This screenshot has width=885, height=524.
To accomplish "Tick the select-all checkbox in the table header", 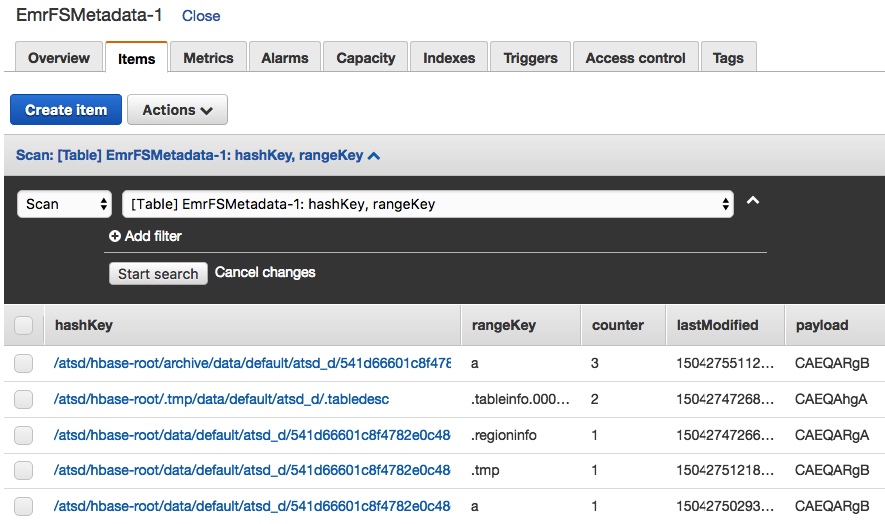I will tap(23, 325).
